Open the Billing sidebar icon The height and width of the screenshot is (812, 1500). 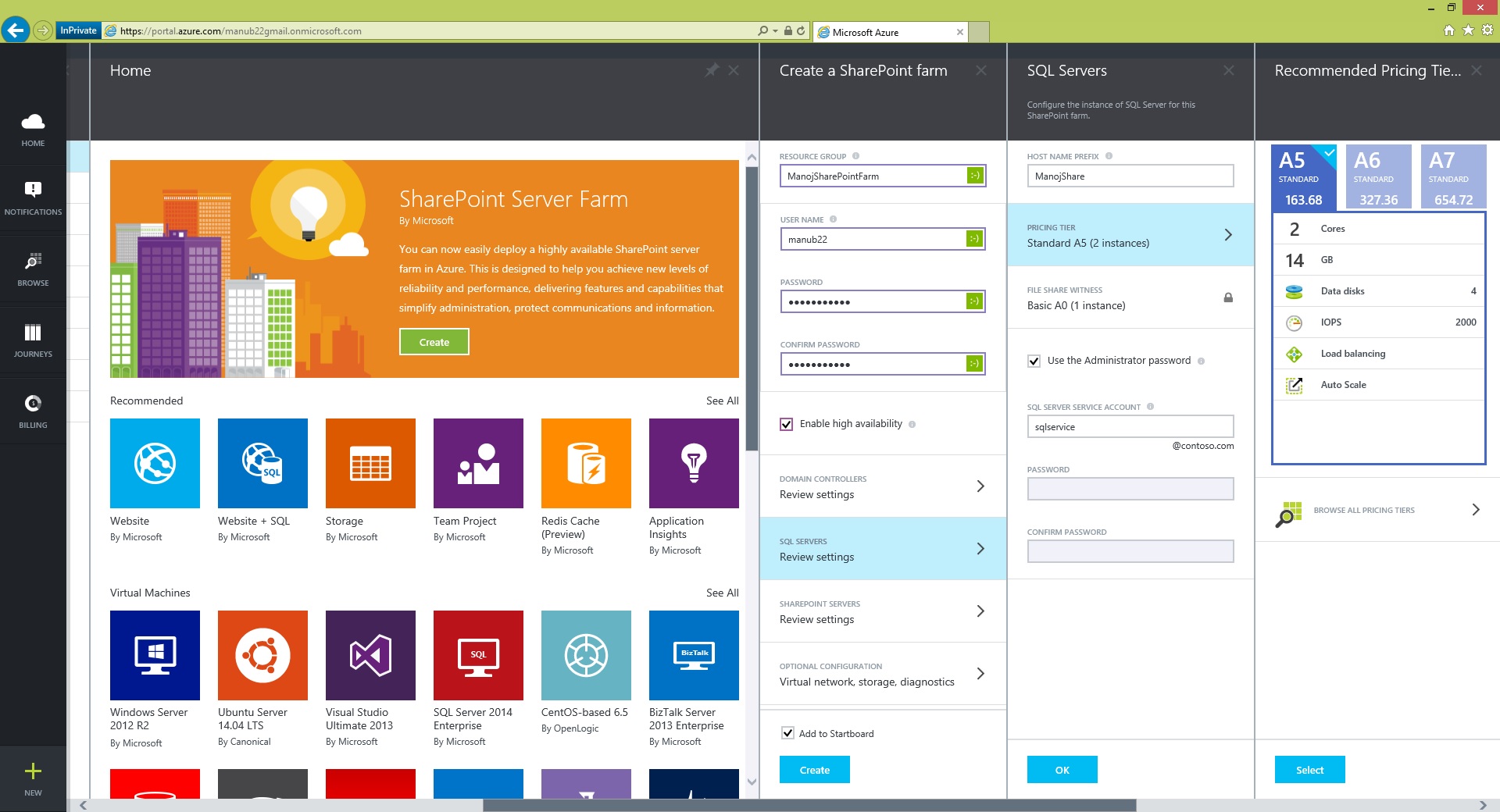pyautogui.click(x=33, y=411)
